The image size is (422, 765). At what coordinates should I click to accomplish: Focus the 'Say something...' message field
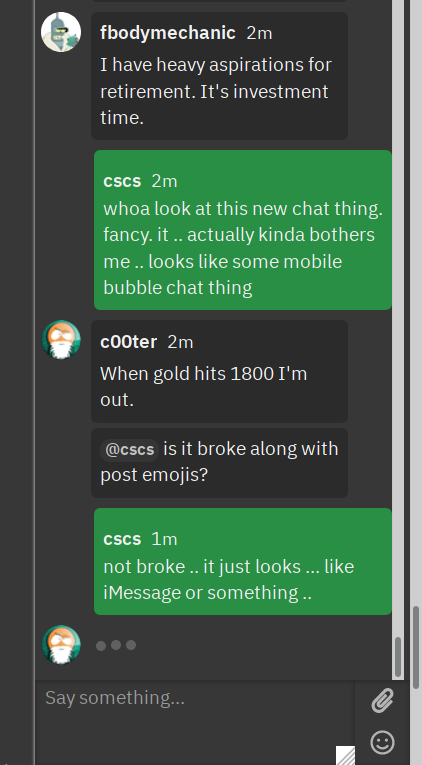[x=194, y=722]
